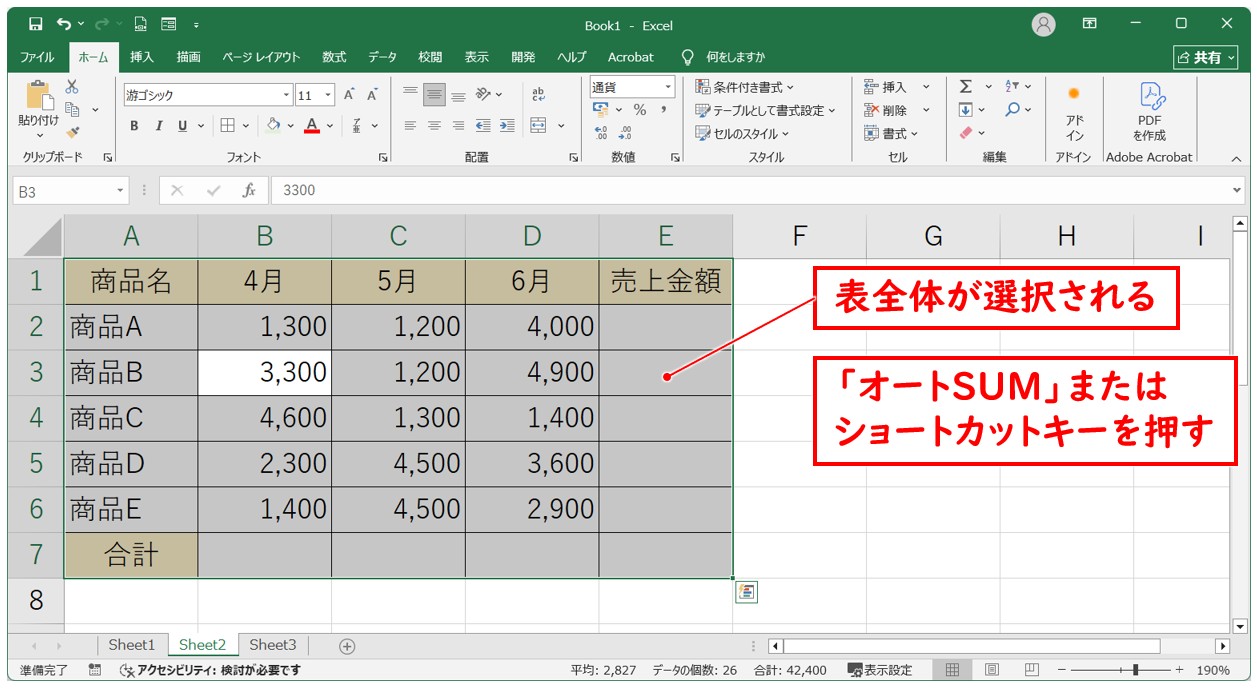Click the Create PDF Adobe Acrobat icon
The width and height of the screenshot is (1257, 689).
point(1149,112)
